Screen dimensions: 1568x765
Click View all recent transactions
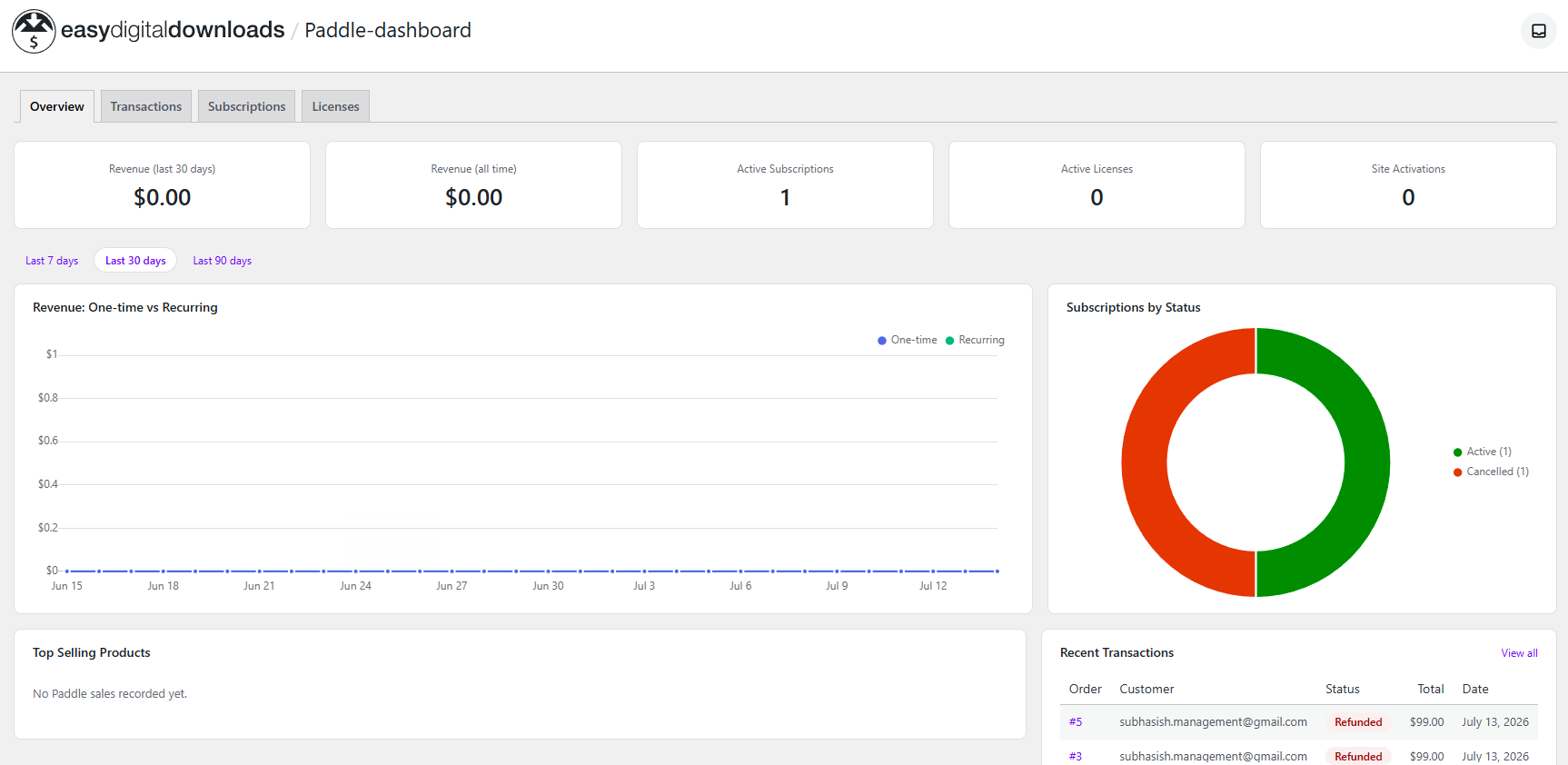point(1519,653)
